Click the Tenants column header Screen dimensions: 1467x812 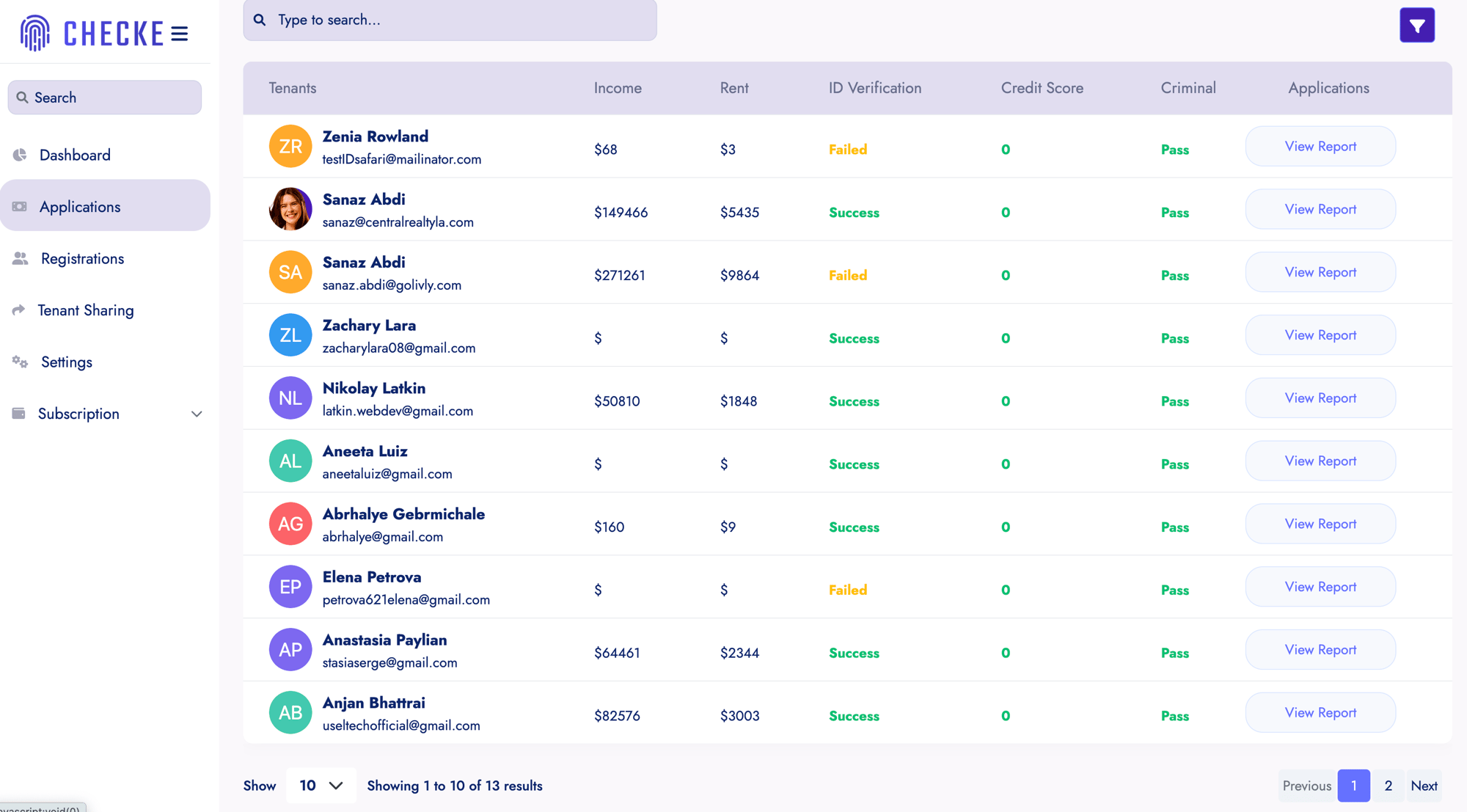[293, 88]
